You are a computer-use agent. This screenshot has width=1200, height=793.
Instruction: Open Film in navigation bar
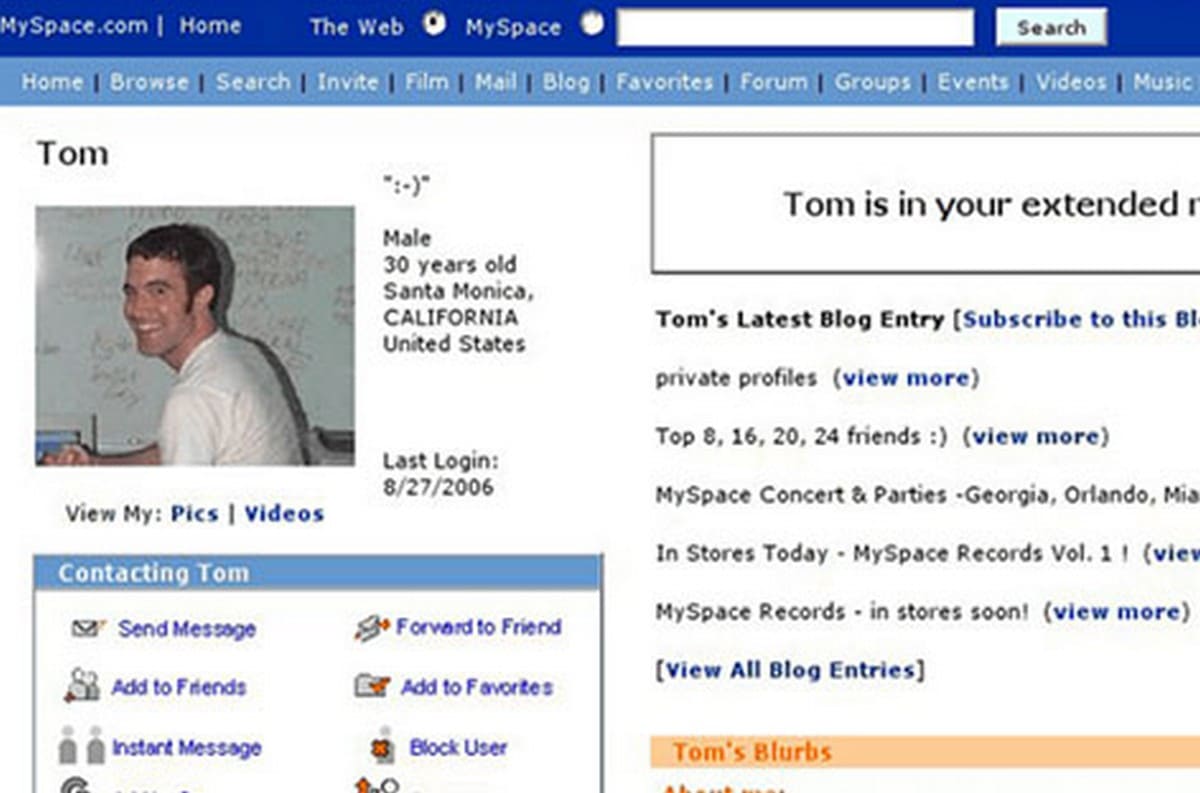426,82
